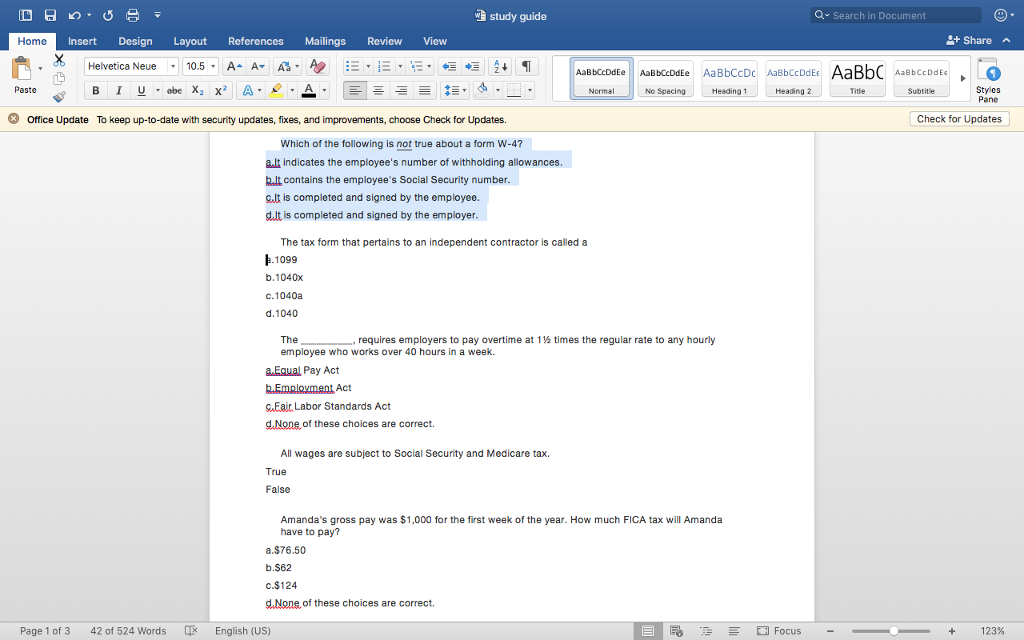The height and width of the screenshot is (640, 1024).
Task: Switch to Draft view icon
Action: [x=734, y=631]
